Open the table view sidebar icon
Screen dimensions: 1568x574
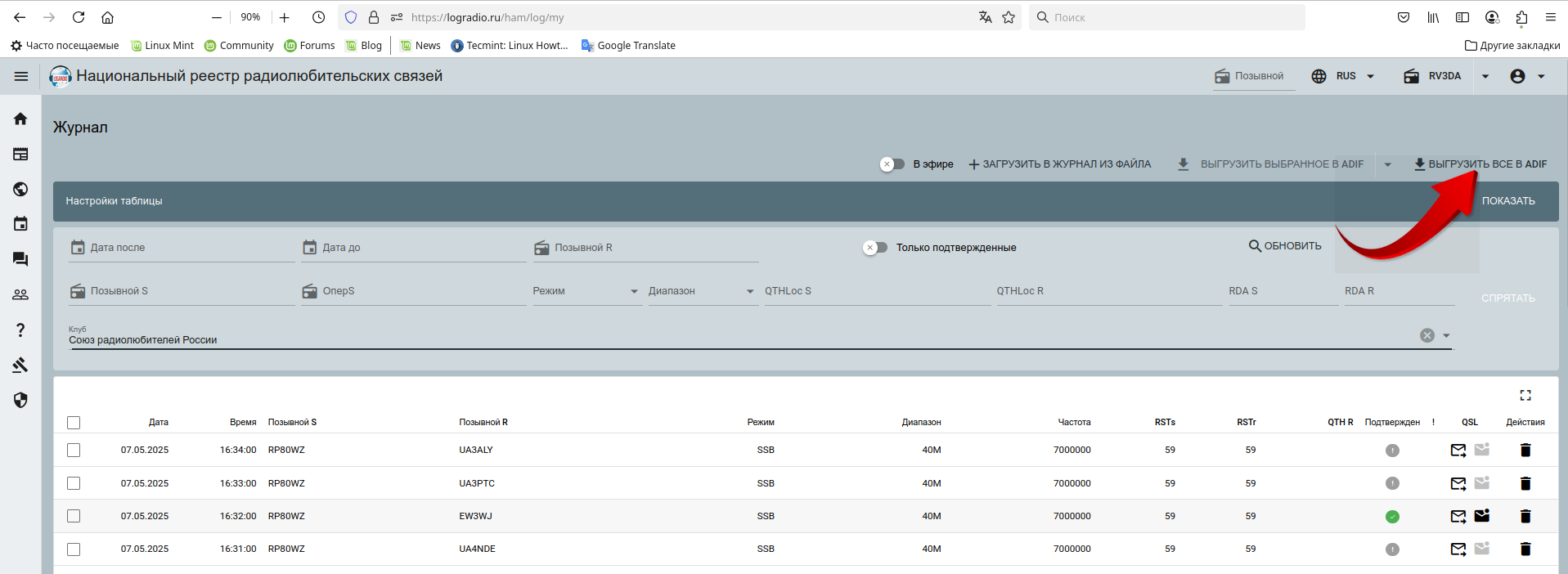click(20, 154)
